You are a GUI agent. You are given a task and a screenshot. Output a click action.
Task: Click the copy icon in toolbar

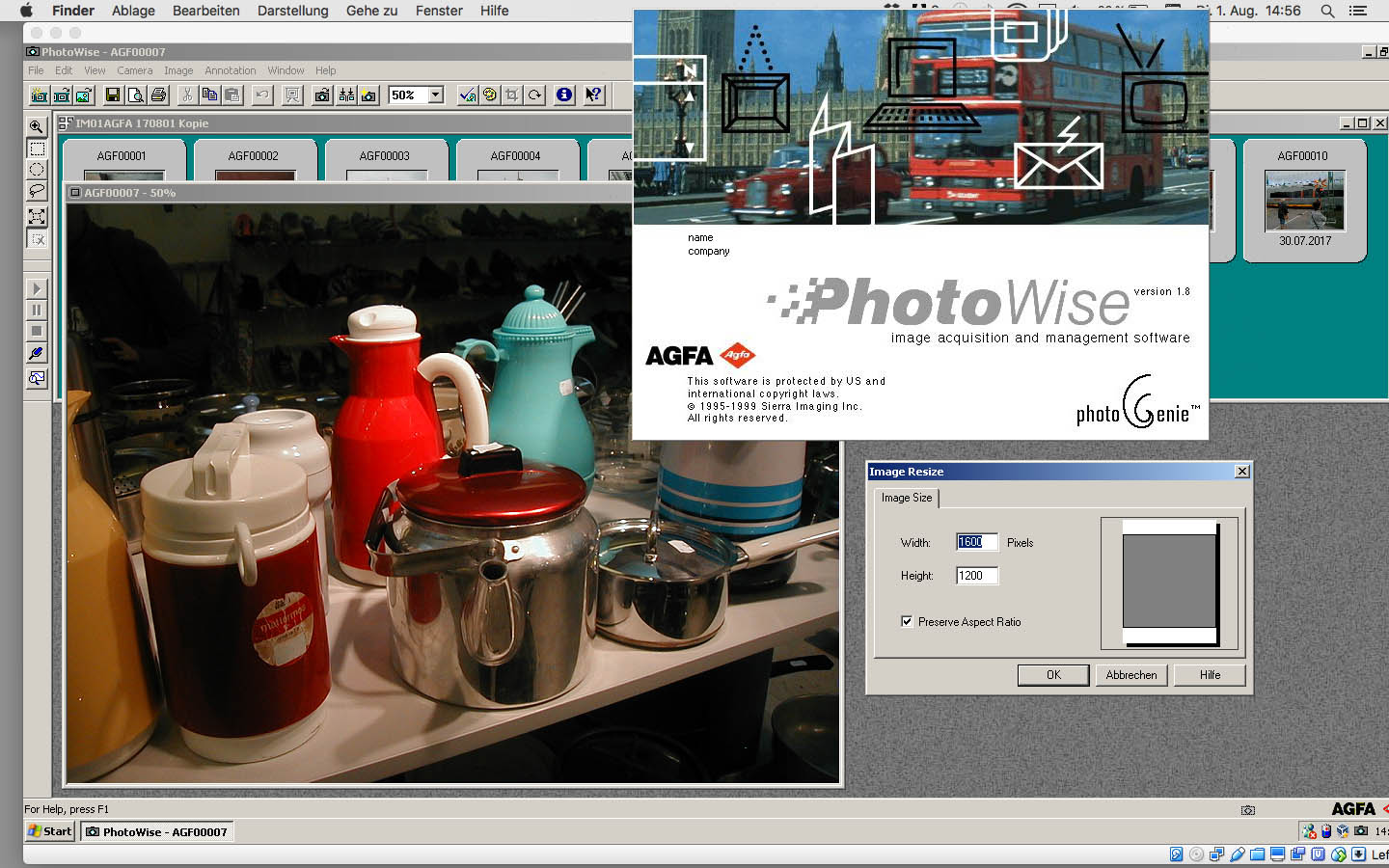(209, 95)
